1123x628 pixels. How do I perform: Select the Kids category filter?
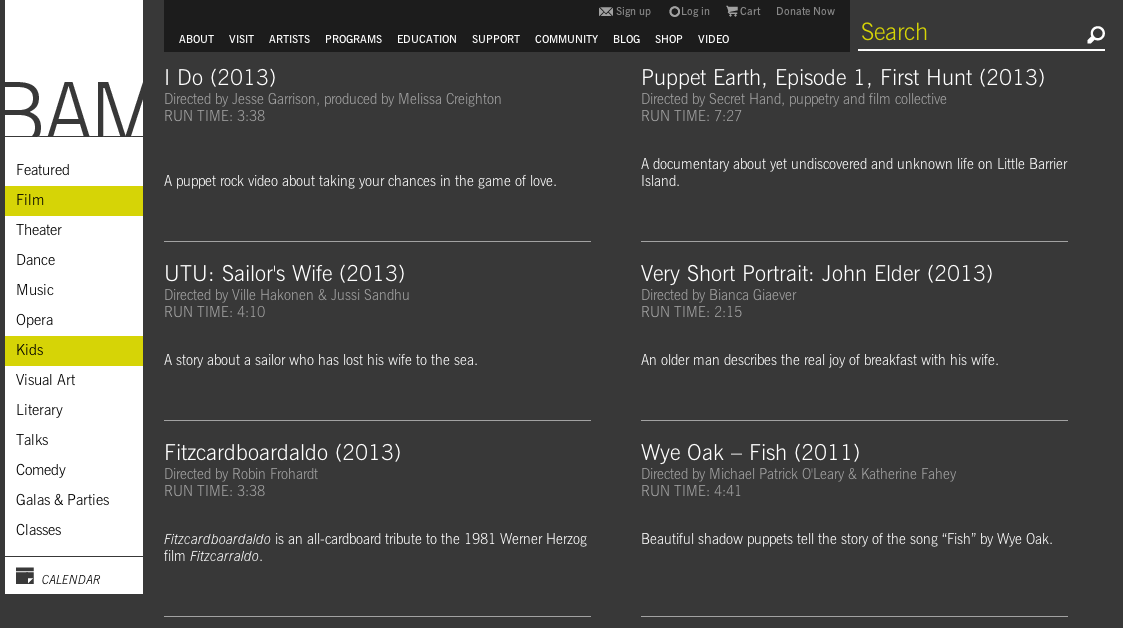[x=30, y=350]
